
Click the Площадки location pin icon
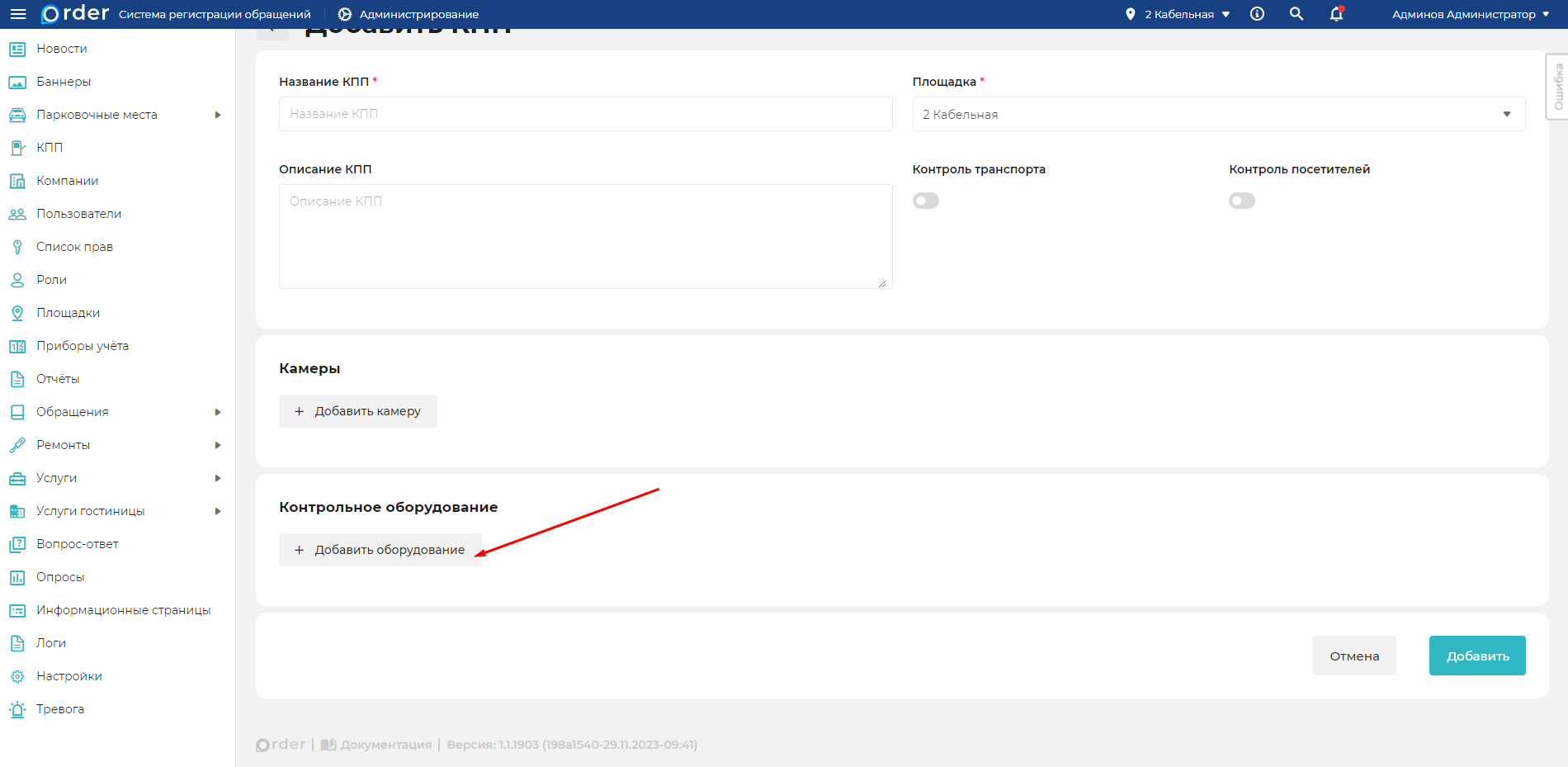click(x=17, y=313)
